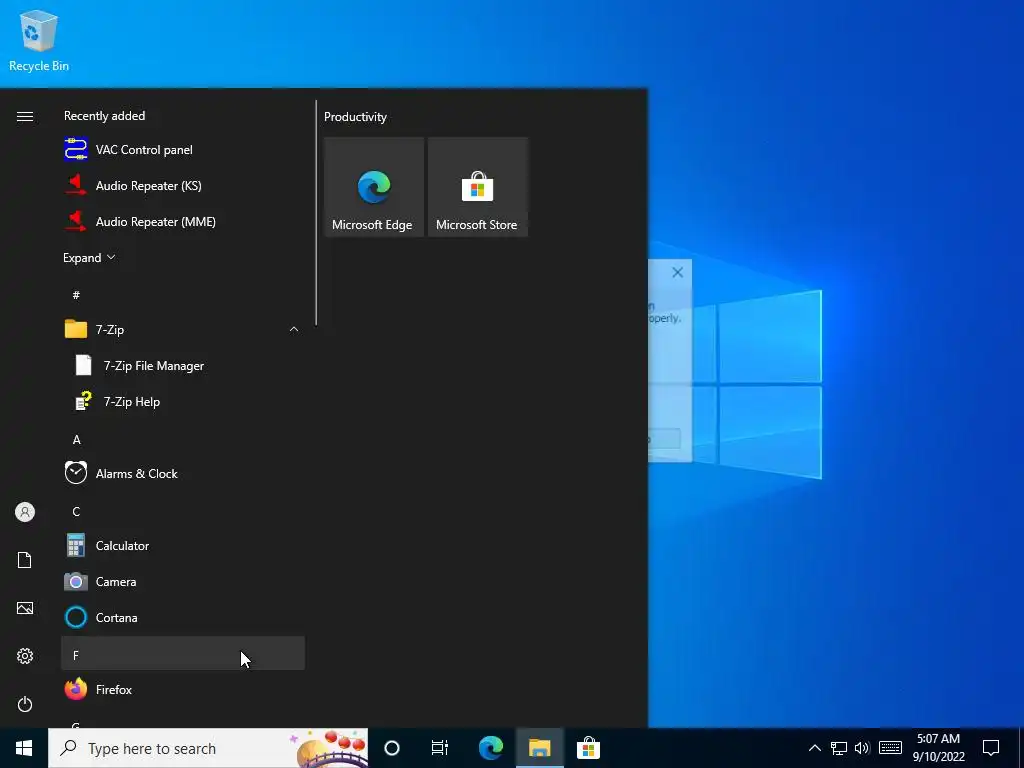Show hidden system tray icons

pyautogui.click(x=814, y=748)
